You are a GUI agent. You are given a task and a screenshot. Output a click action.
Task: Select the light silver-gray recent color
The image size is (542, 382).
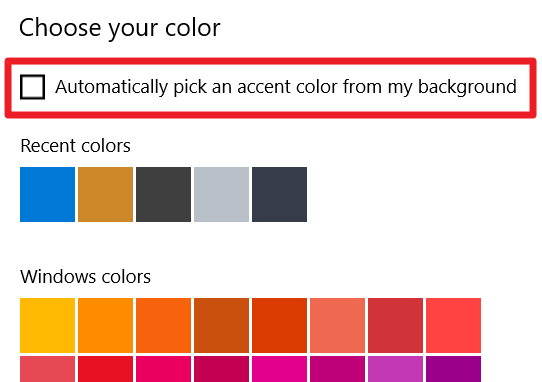(222, 194)
